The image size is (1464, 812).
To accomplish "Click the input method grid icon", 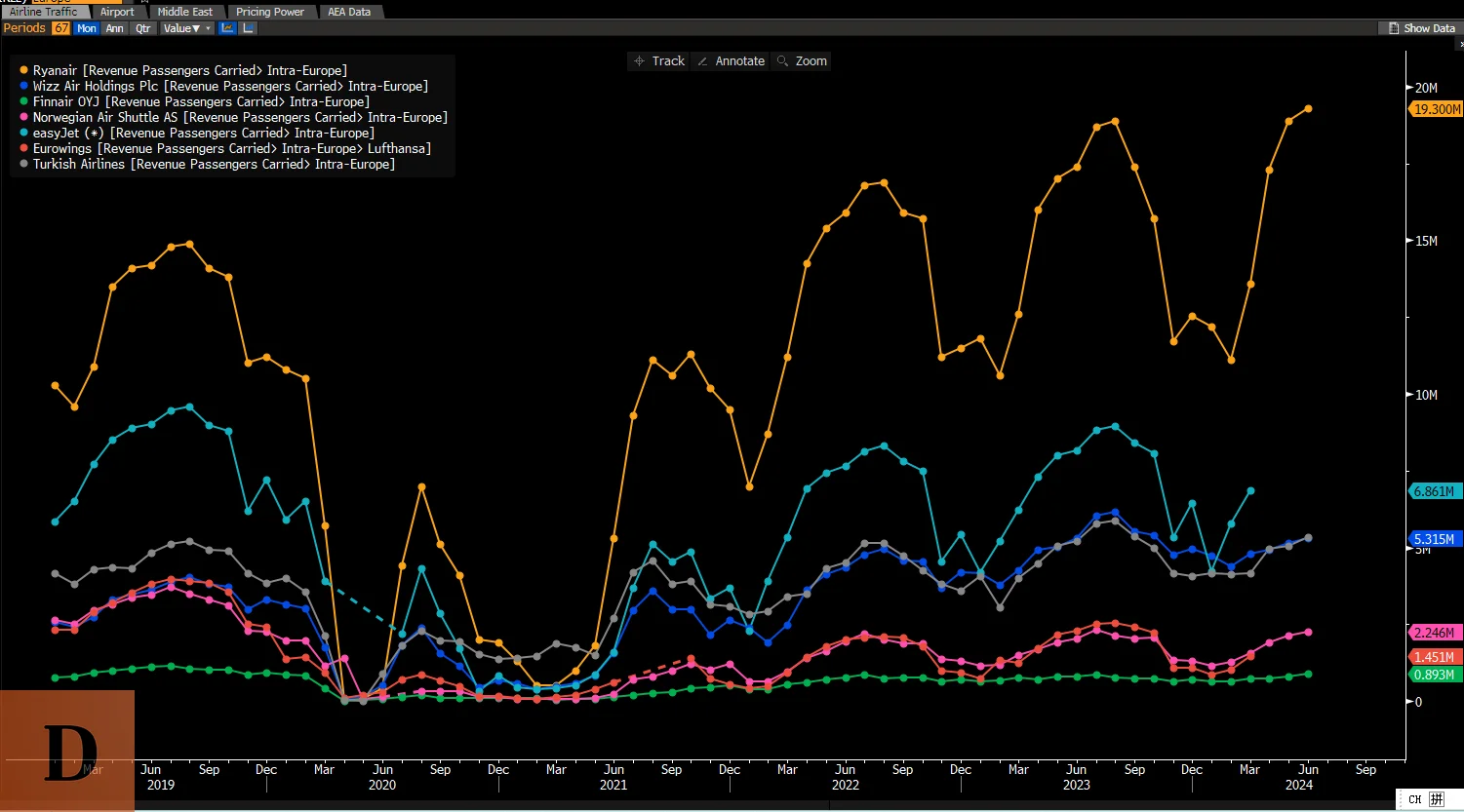I will pyautogui.click(x=1437, y=799).
